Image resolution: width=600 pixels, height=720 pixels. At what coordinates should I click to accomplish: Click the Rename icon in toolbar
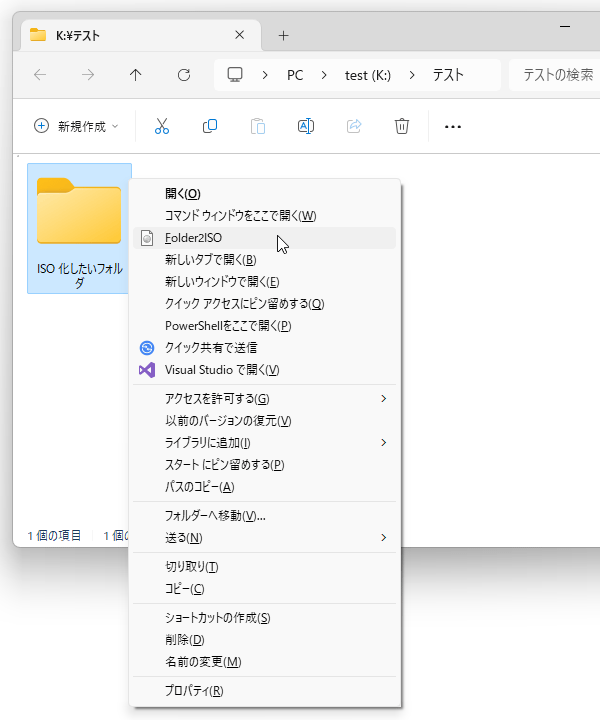click(306, 126)
